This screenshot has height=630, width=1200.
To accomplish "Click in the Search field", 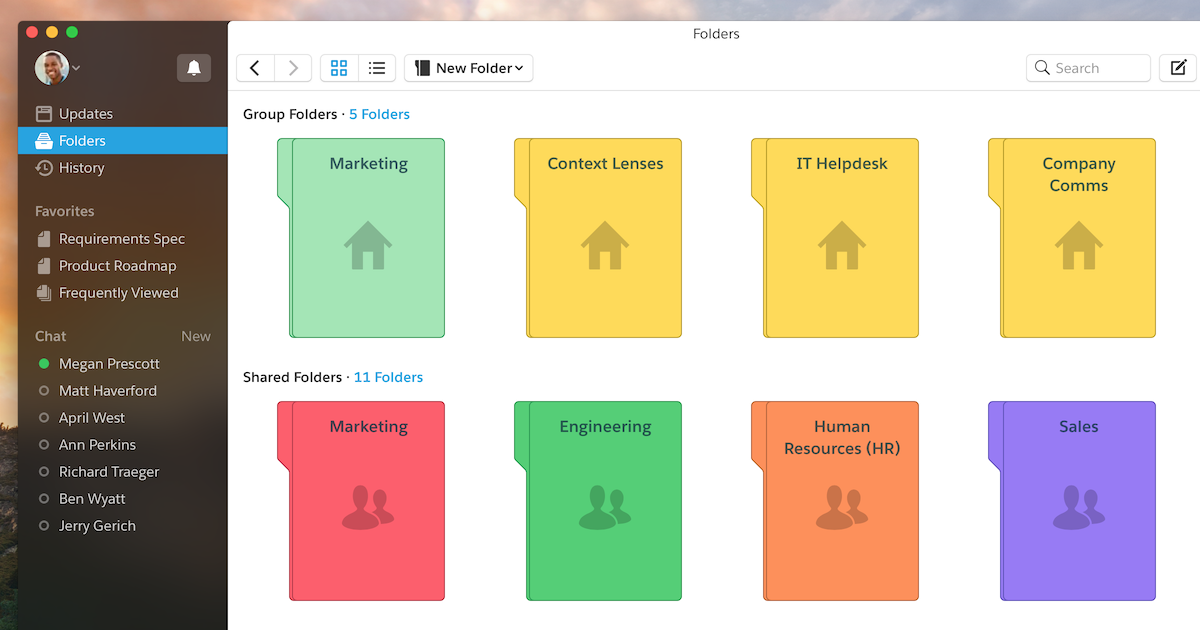I will click(1088, 68).
